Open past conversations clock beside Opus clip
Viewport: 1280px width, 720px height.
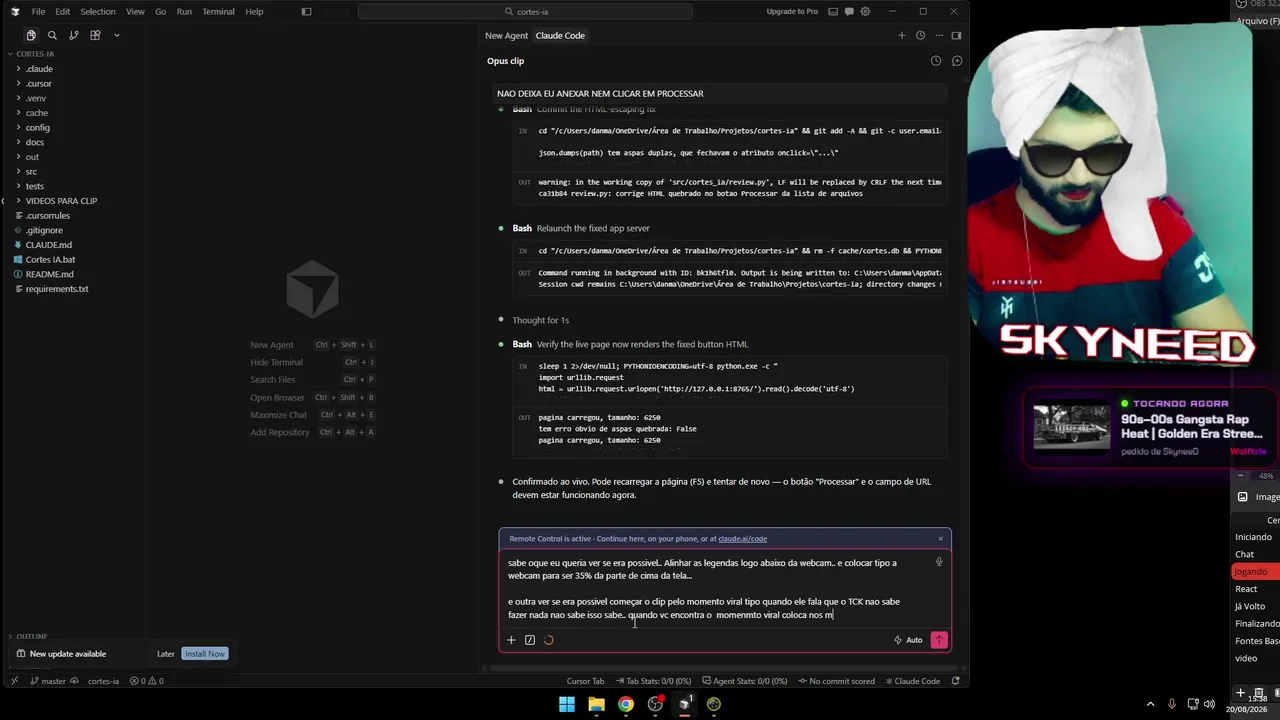click(936, 61)
